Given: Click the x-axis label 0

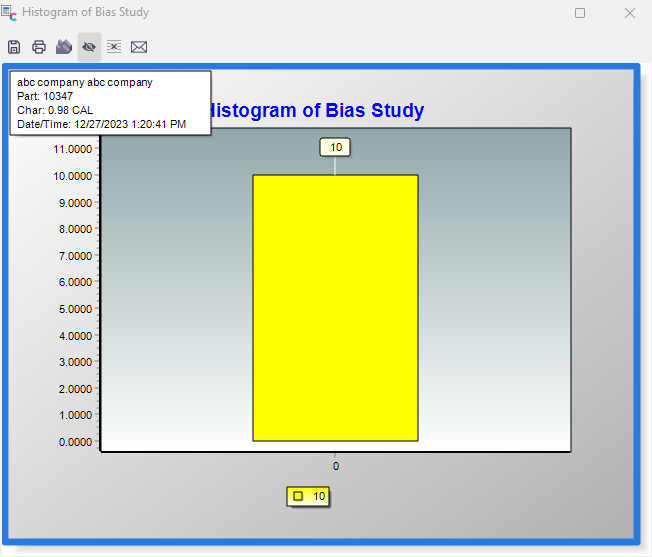Looking at the screenshot, I should pyautogui.click(x=335, y=466).
